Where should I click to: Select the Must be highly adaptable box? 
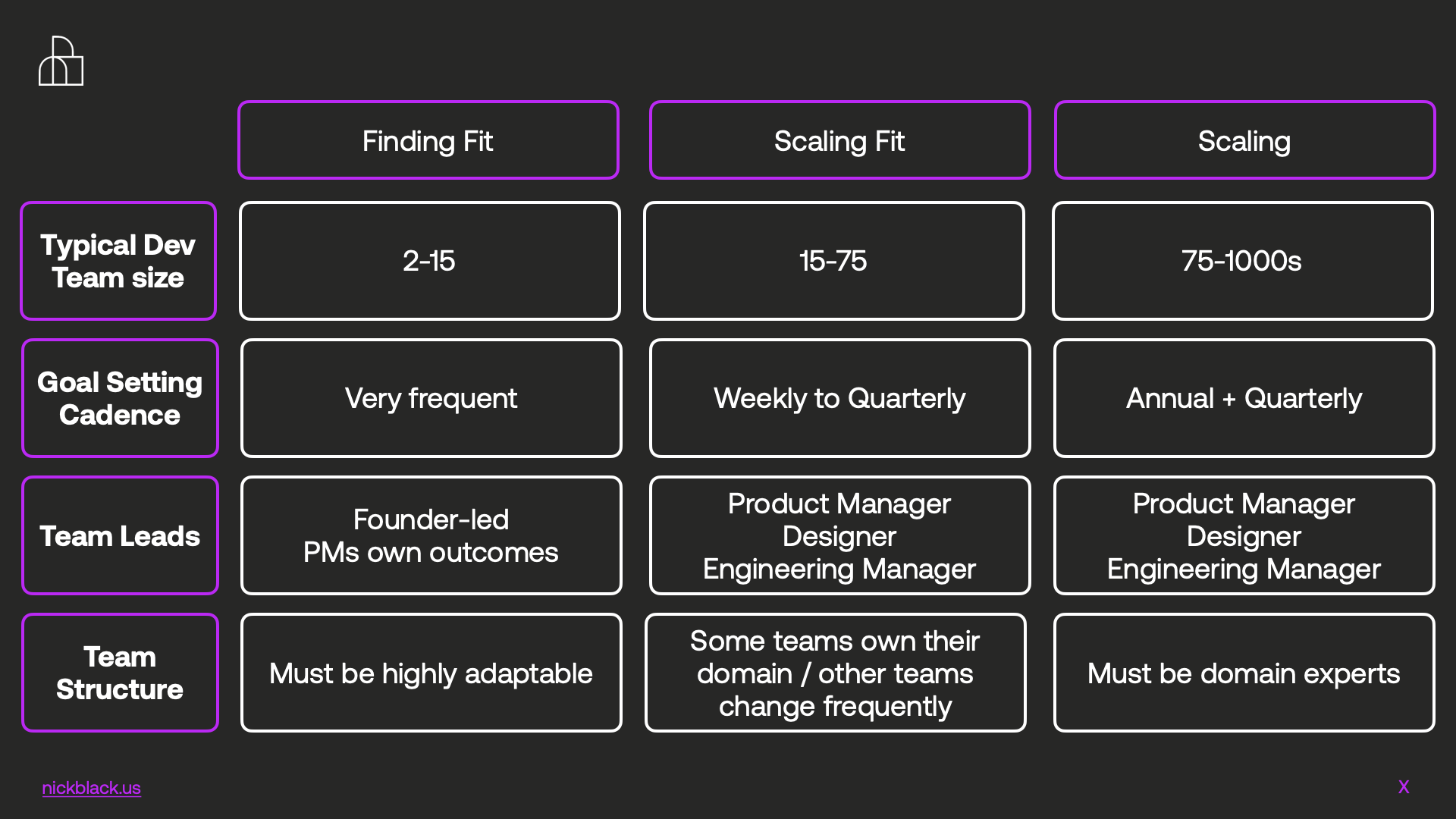431,673
